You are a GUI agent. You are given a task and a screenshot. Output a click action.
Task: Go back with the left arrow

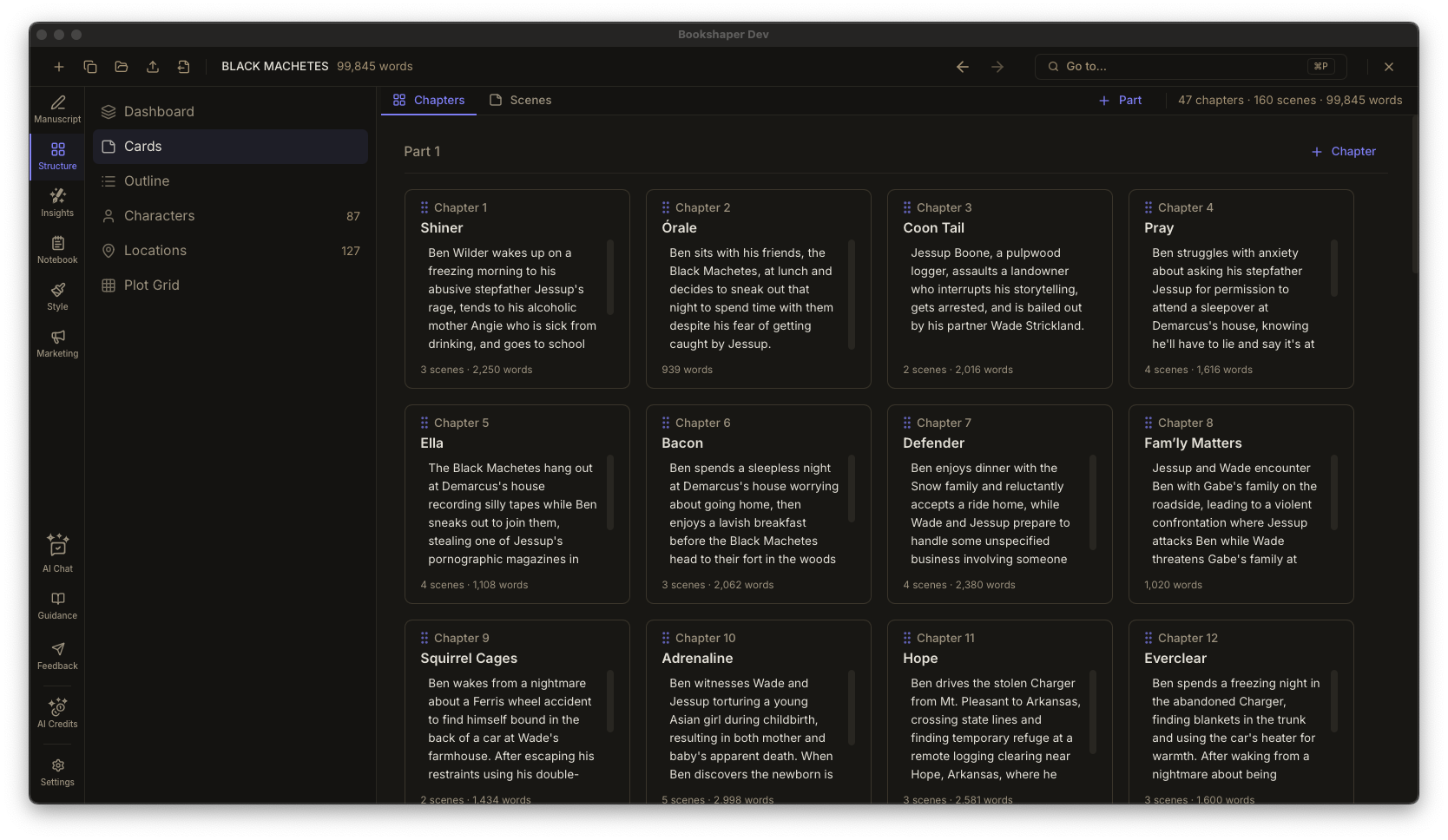(963, 67)
